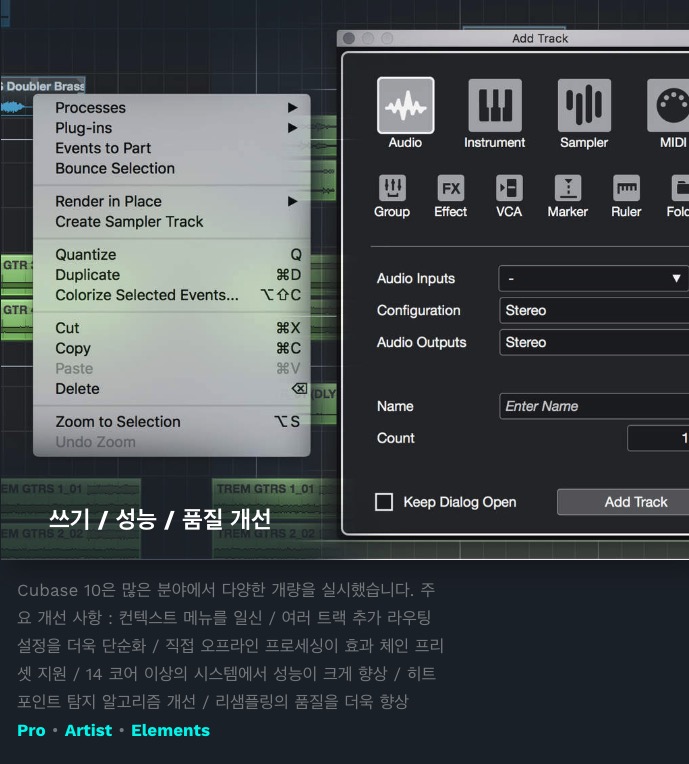689x764 pixels.
Task: Choose Delete from context menu
Action: click(x=172, y=389)
